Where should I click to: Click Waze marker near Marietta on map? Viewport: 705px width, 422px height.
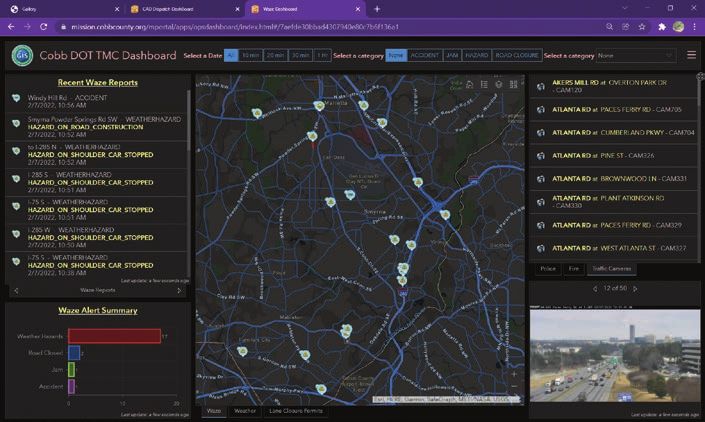pyautogui.click(x=319, y=106)
